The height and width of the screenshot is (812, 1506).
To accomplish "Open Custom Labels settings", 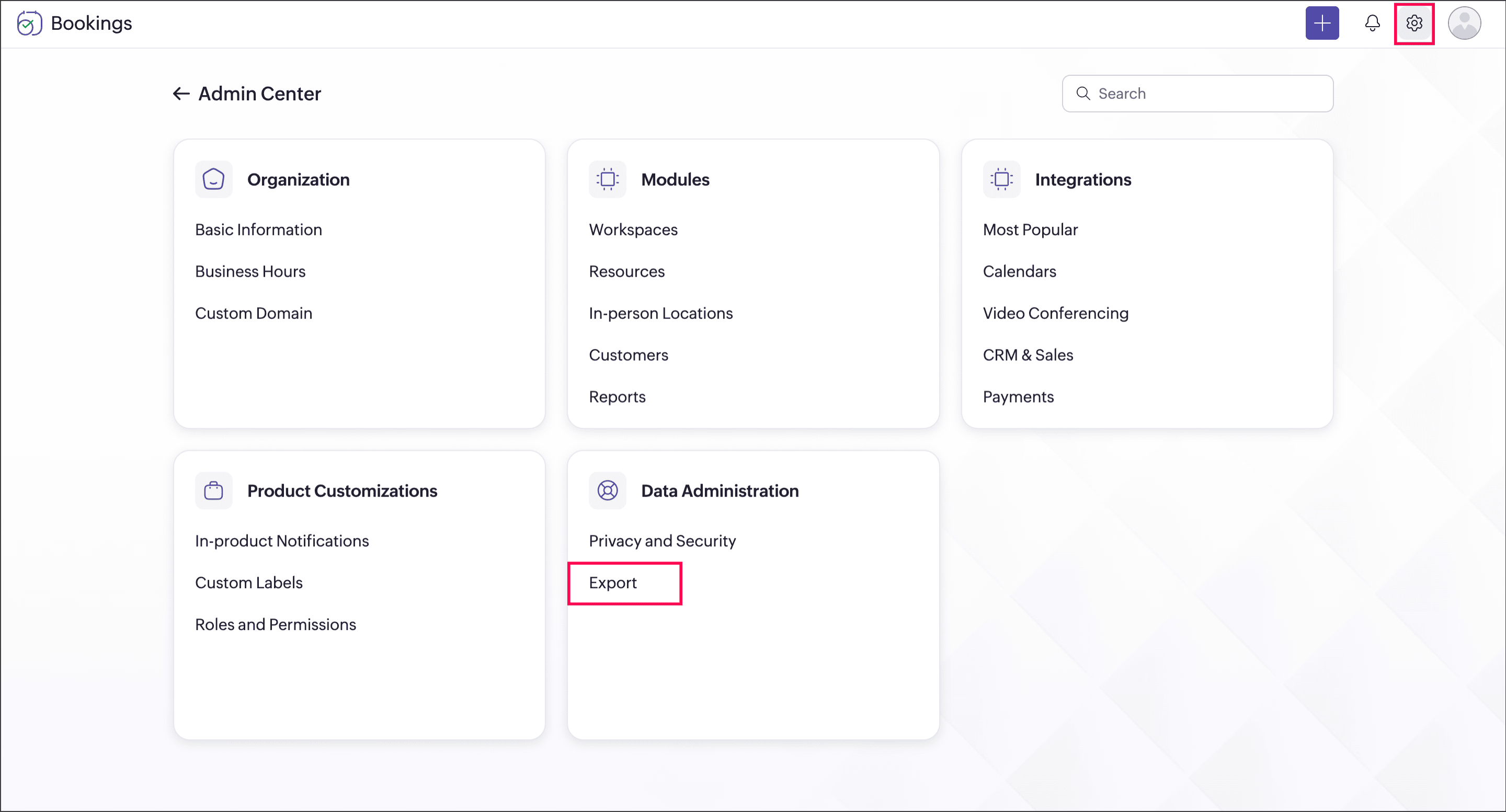I will [x=248, y=583].
